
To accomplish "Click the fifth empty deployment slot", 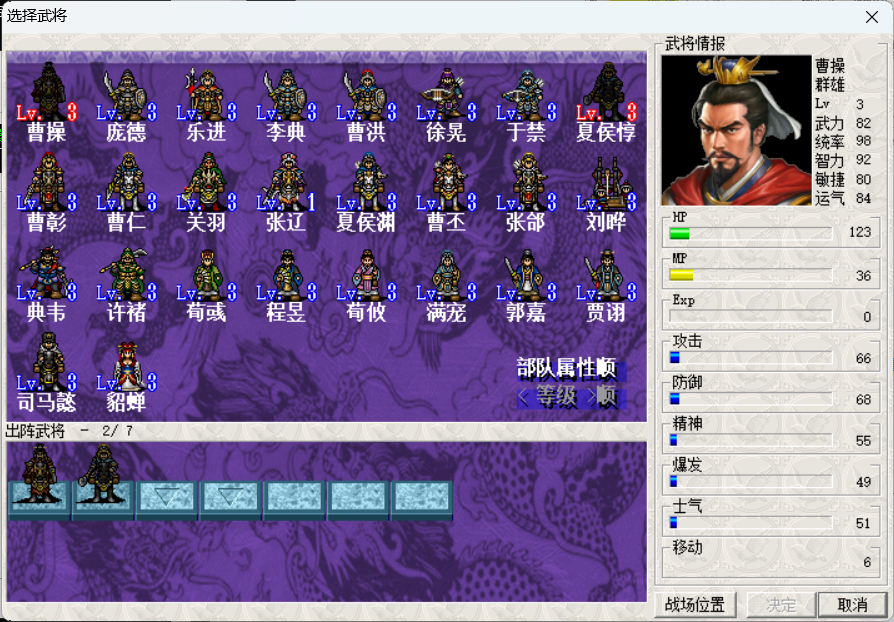I will [295, 499].
